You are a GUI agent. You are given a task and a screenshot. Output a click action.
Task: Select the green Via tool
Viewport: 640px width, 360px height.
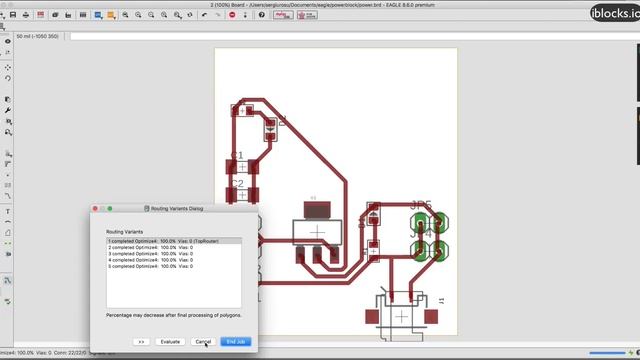pyautogui.click(x=8, y=243)
